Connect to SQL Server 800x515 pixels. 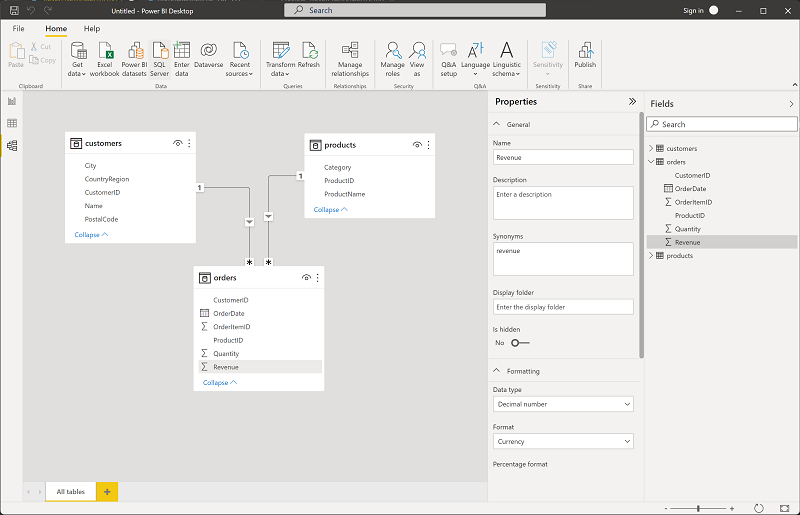(x=159, y=59)
